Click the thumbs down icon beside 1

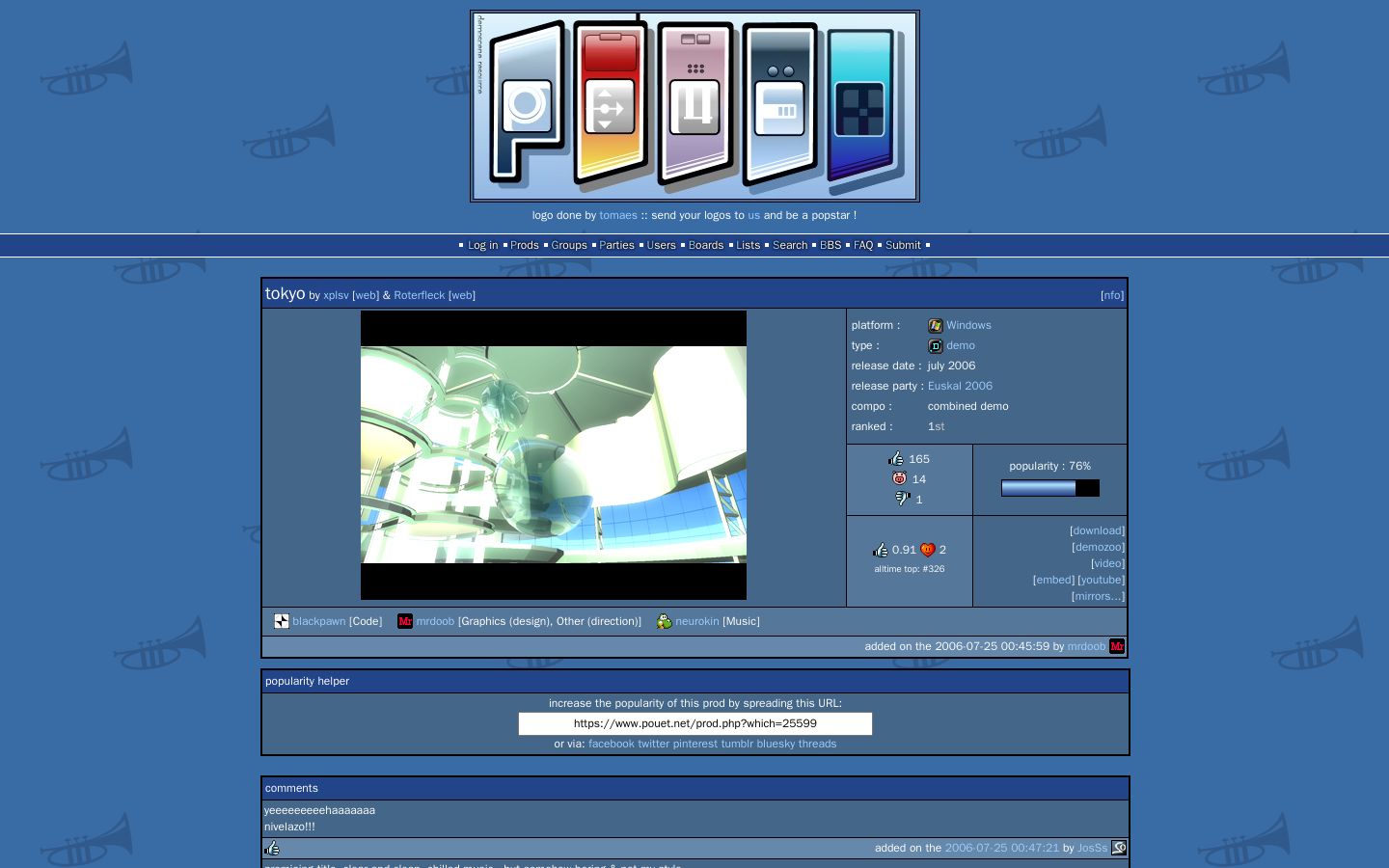pos(902,499)
